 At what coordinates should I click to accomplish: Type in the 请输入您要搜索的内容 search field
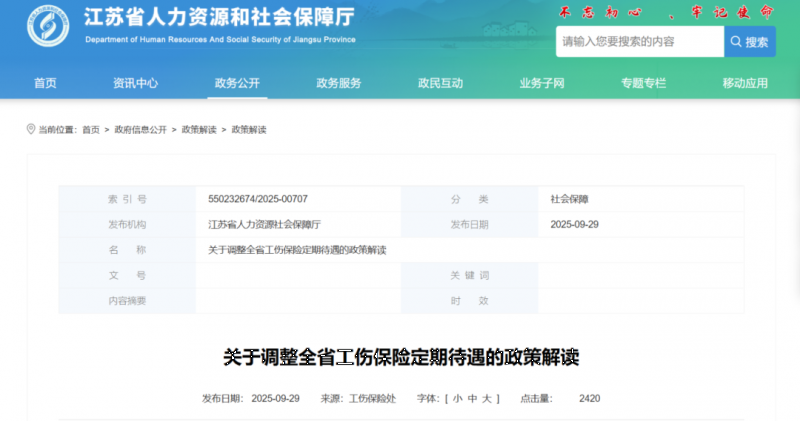click(x=638, y=42)
